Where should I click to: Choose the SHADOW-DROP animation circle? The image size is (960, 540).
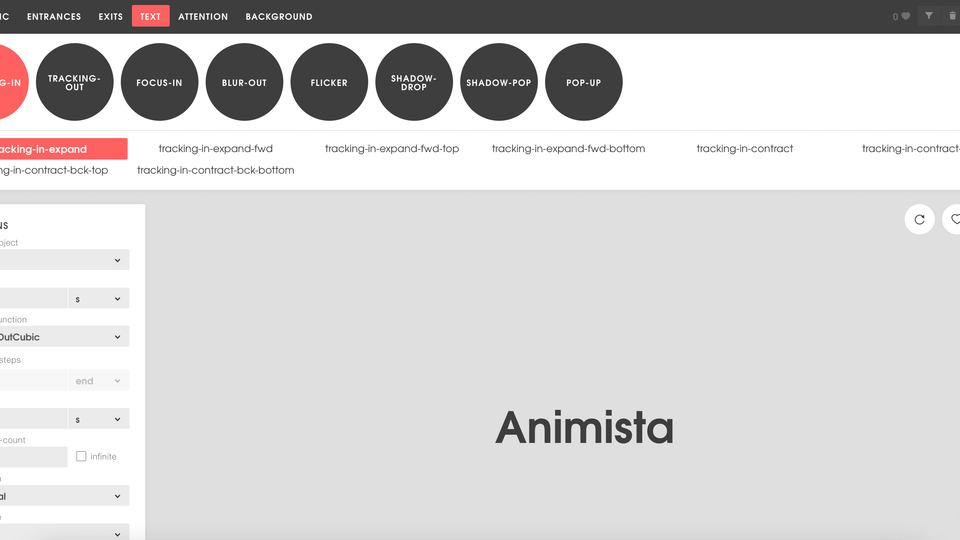click(414, 82)
